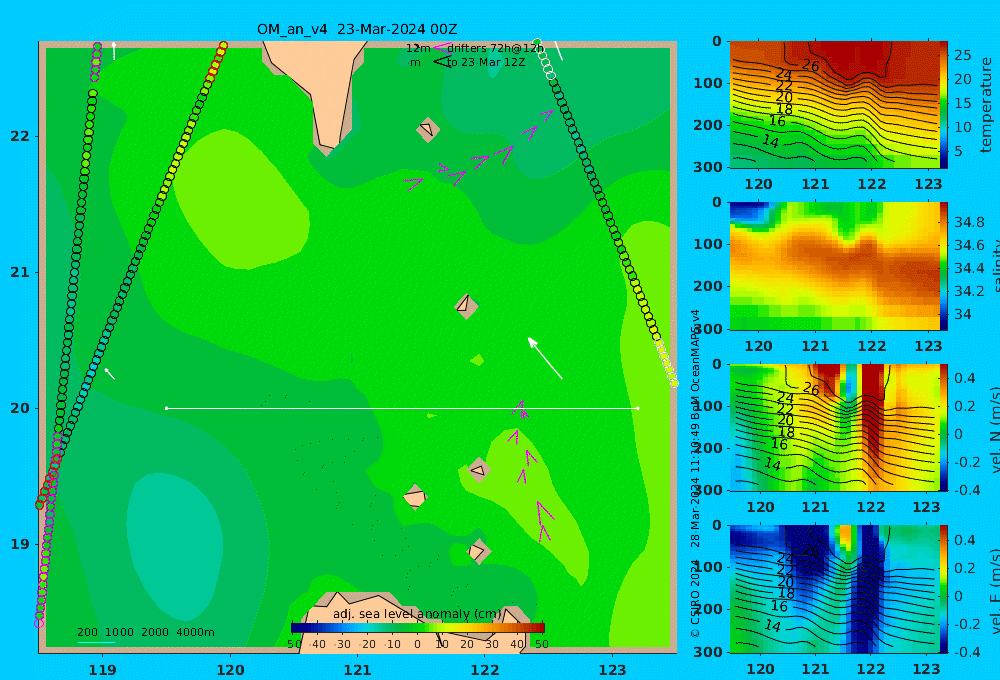Click the latitude 22 axis label
Image resolution: width=1000 pixels, height=680 pixels.
20,136
